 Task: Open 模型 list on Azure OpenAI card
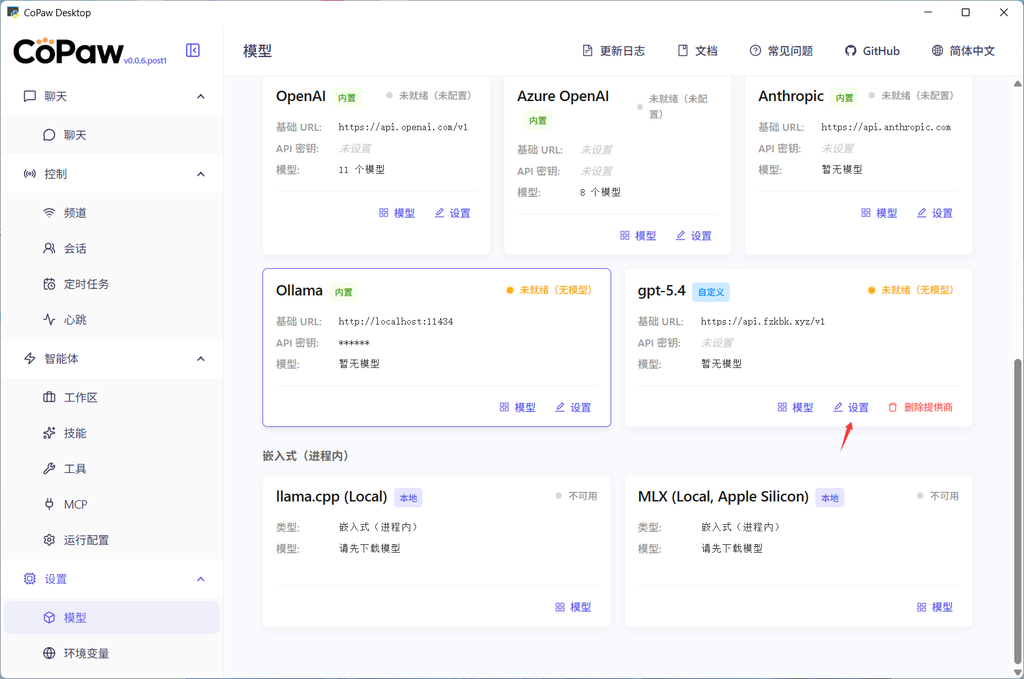(x=638, y=236)
